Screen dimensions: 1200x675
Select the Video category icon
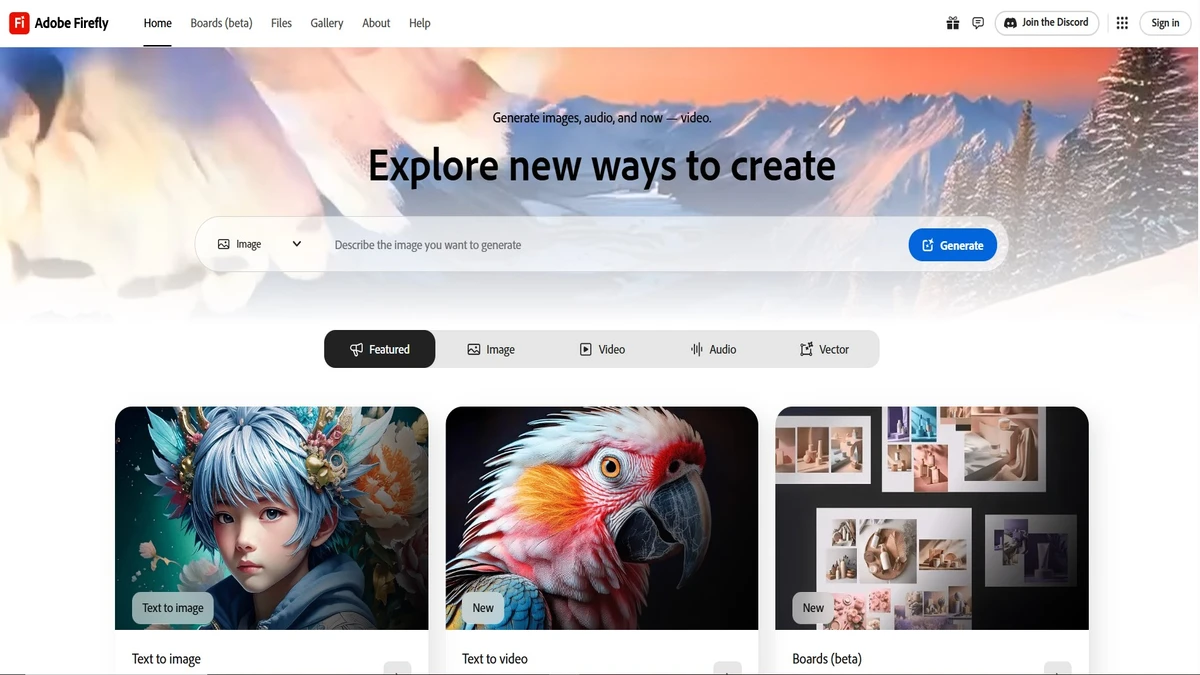pos(585,348)
